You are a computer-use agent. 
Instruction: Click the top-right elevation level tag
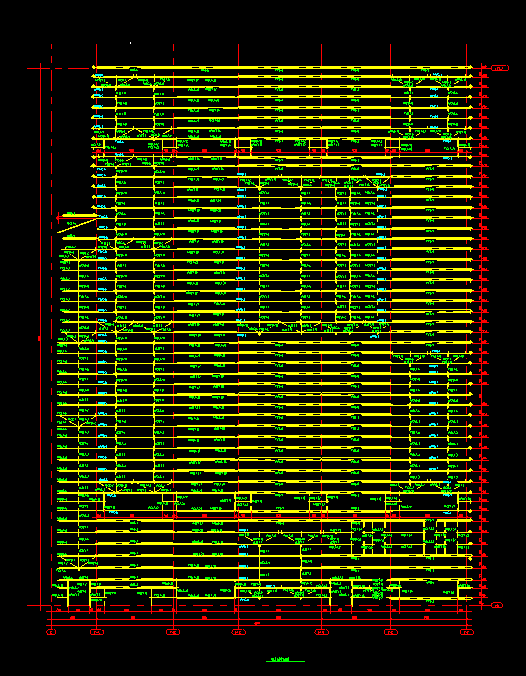pyautogui.click(x=500, y=68)
